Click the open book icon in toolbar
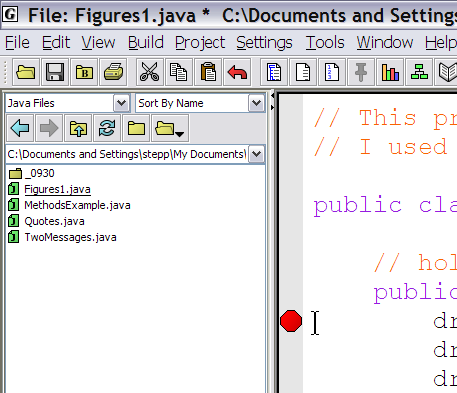 tap(447, 72)
